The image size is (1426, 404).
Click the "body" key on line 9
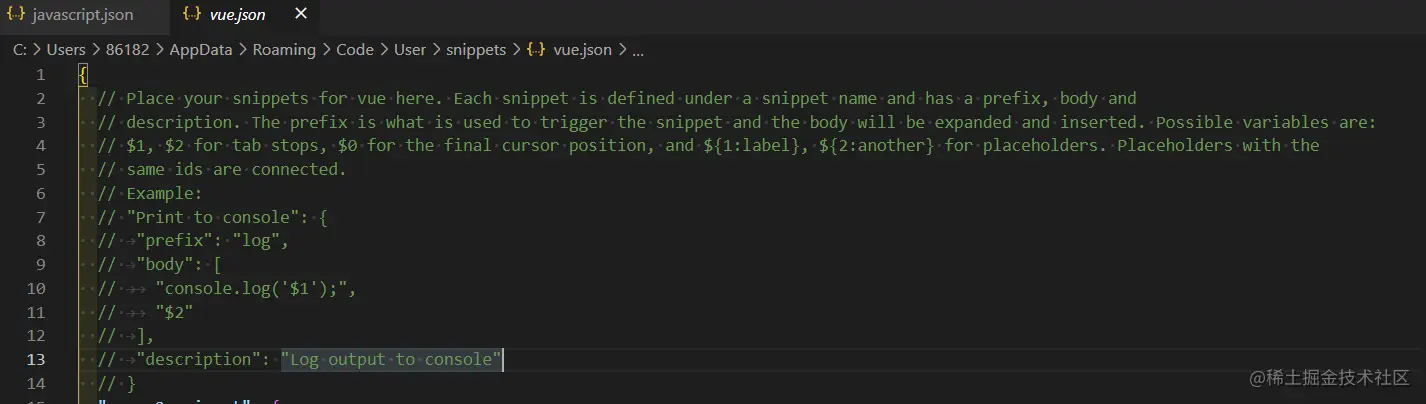pyautogui.click(x=164, y=264)
